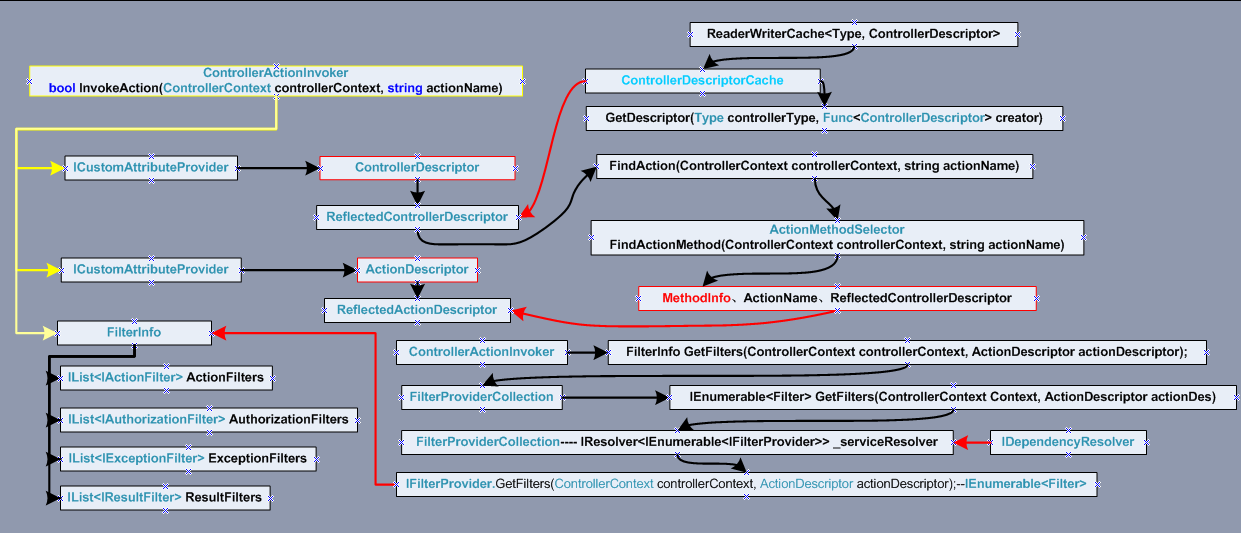The image size is (1241, 533).
Task: Select IList<IResultFilter> ResultFilters box
Action: [165, 497]
